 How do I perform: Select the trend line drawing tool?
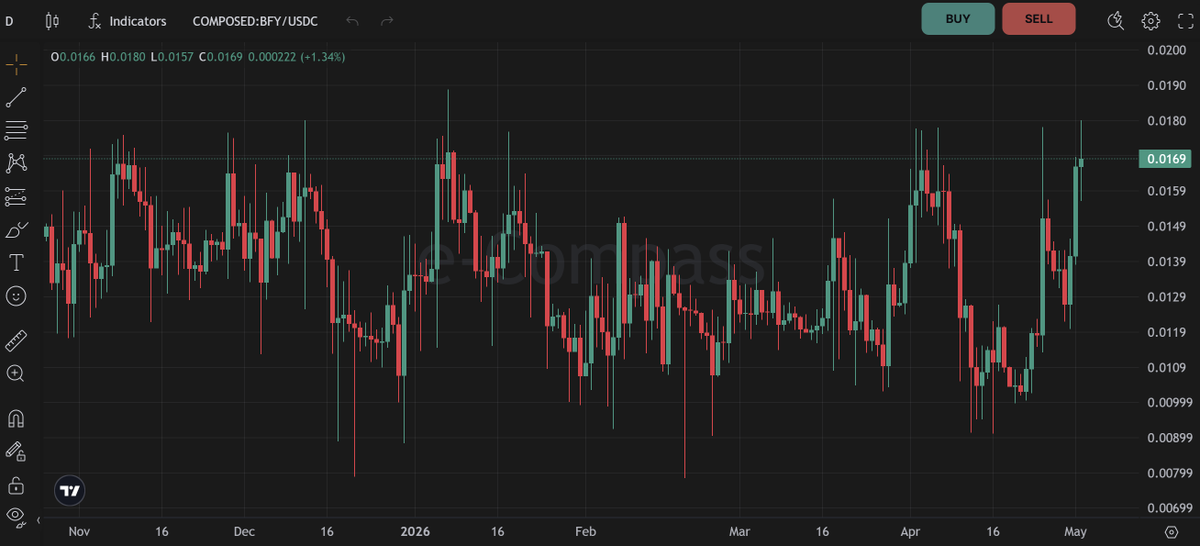(16, 98)
